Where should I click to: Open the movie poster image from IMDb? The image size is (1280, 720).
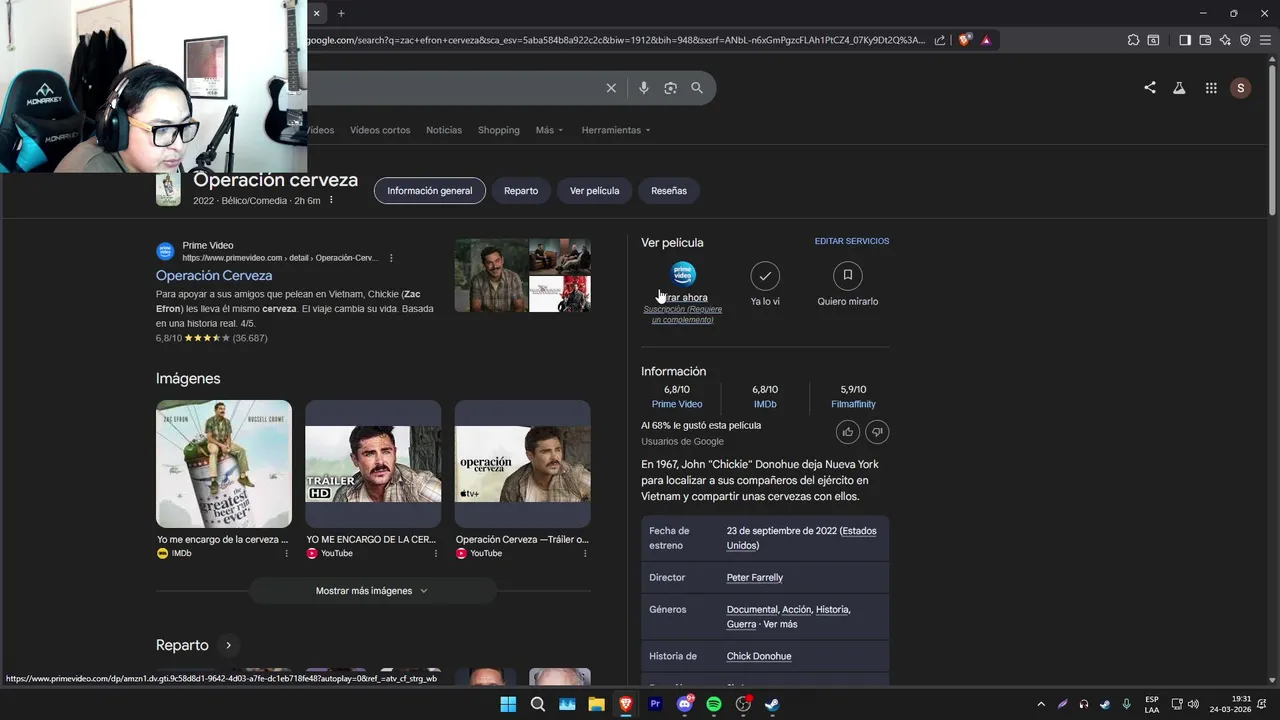(x=224, y=464)
